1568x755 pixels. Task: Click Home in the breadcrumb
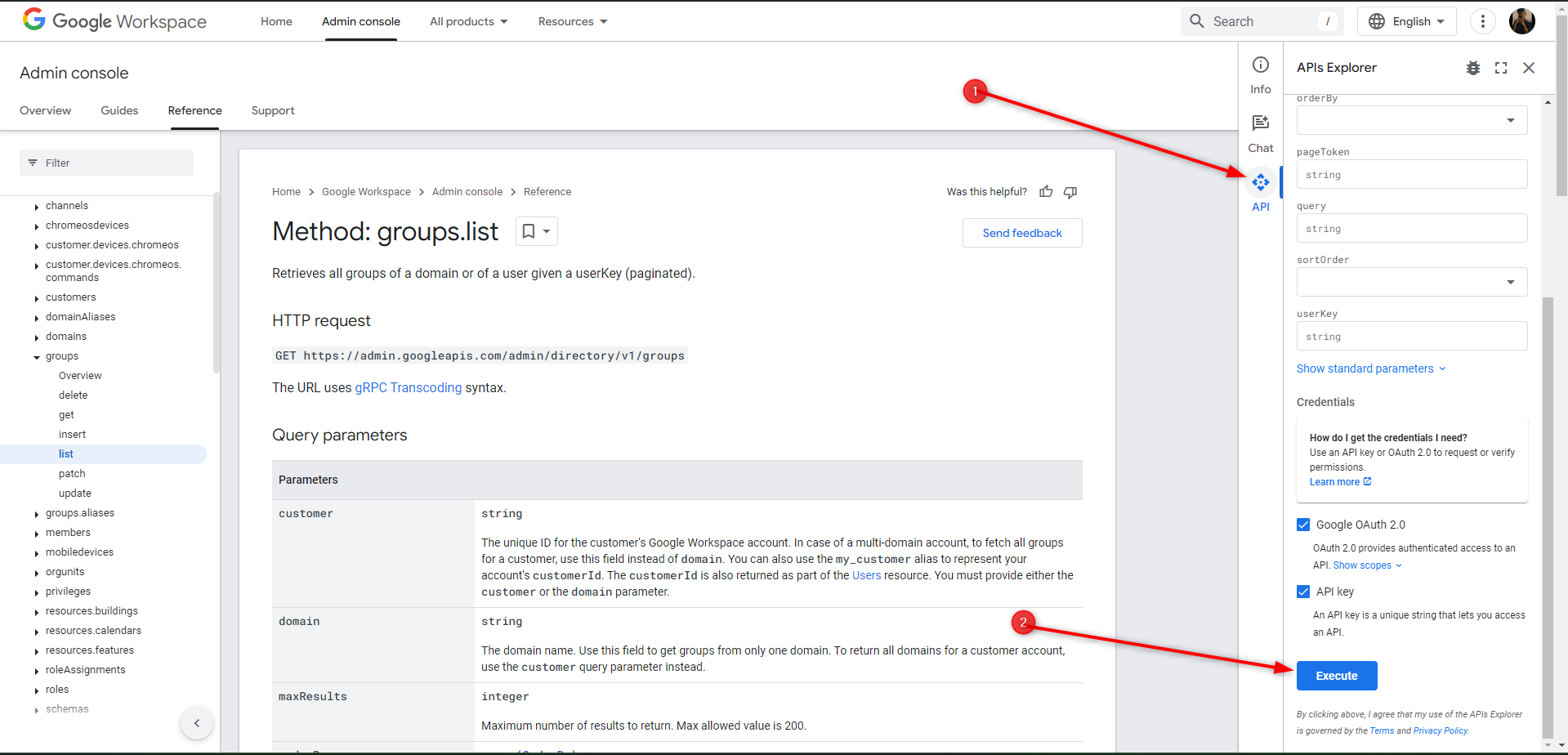[x=286, y=192]
